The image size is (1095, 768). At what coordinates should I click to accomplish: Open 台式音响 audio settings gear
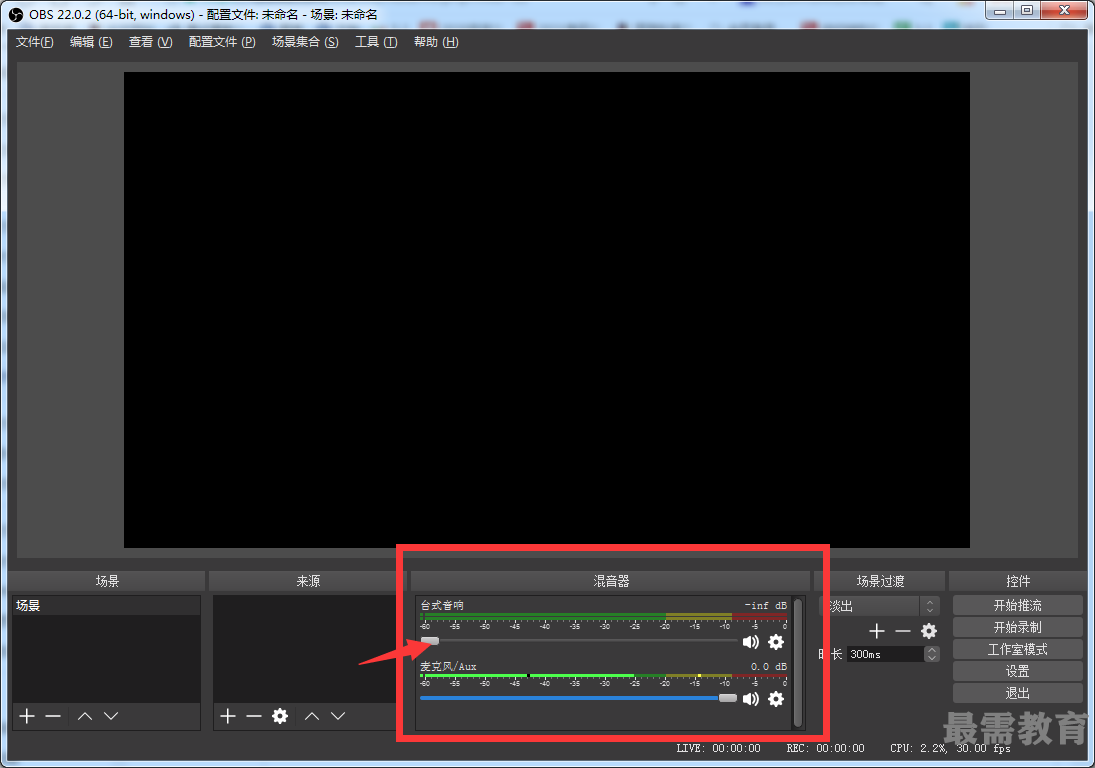(776, 642)
